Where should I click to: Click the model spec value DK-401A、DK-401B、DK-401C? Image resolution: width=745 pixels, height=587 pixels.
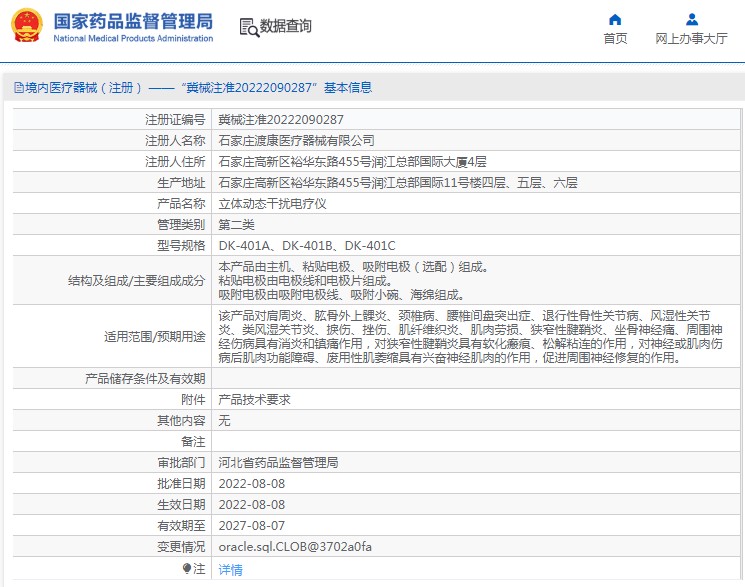click(x=307, y=245)
